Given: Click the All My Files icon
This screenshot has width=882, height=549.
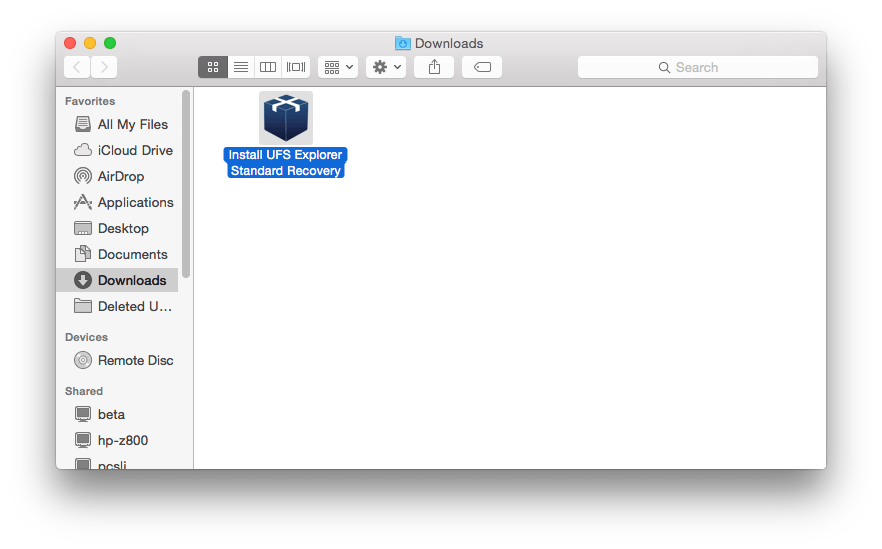Looking at the screenshot, I should tap(83, 124).
